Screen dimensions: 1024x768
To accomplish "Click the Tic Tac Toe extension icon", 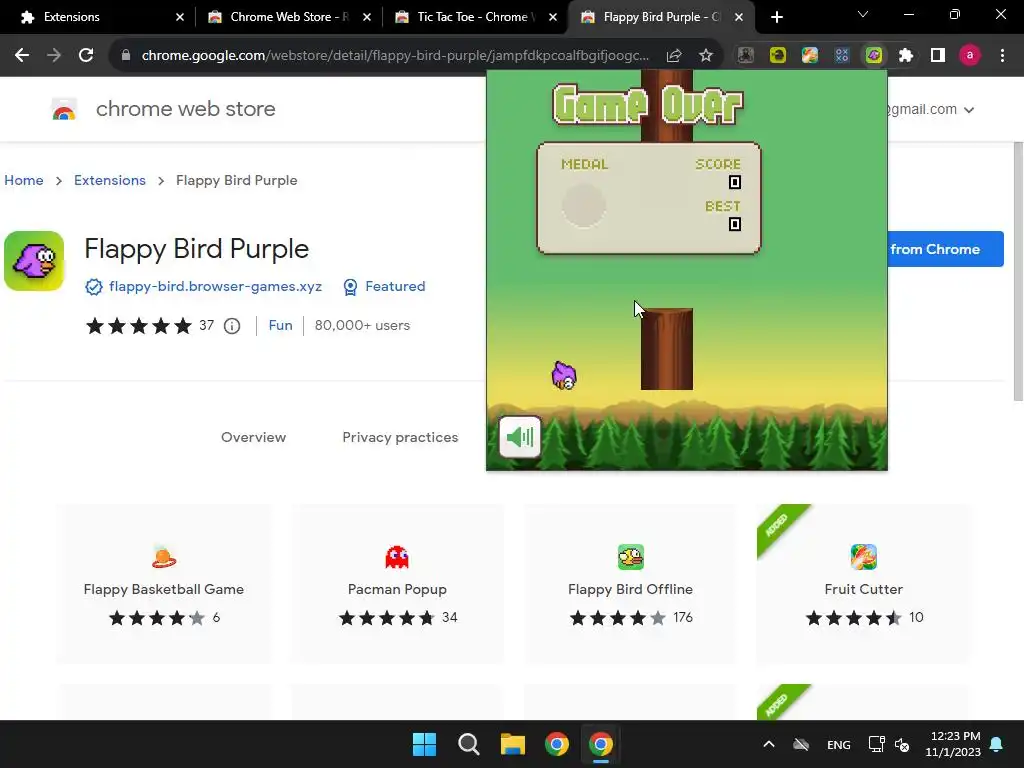I will click(x=842, y=56).
